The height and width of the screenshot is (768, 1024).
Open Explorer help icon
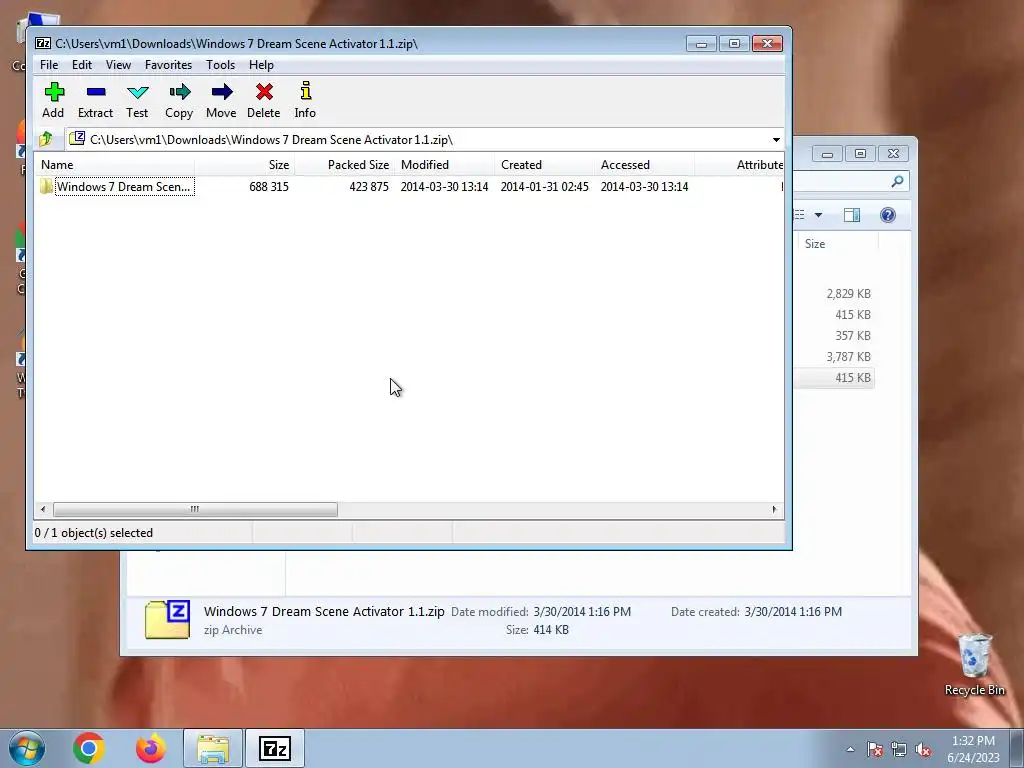(x=888, y=215)
